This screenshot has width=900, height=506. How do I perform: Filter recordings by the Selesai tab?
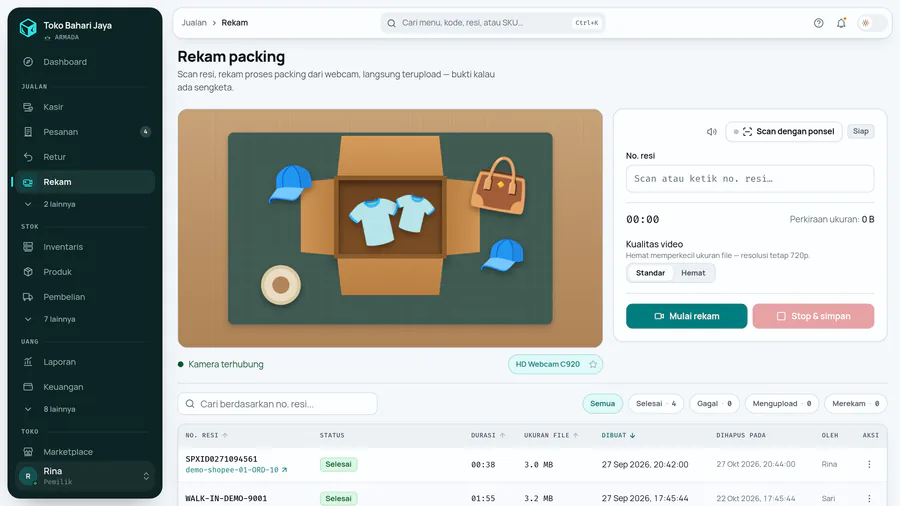tap(655, 404)
